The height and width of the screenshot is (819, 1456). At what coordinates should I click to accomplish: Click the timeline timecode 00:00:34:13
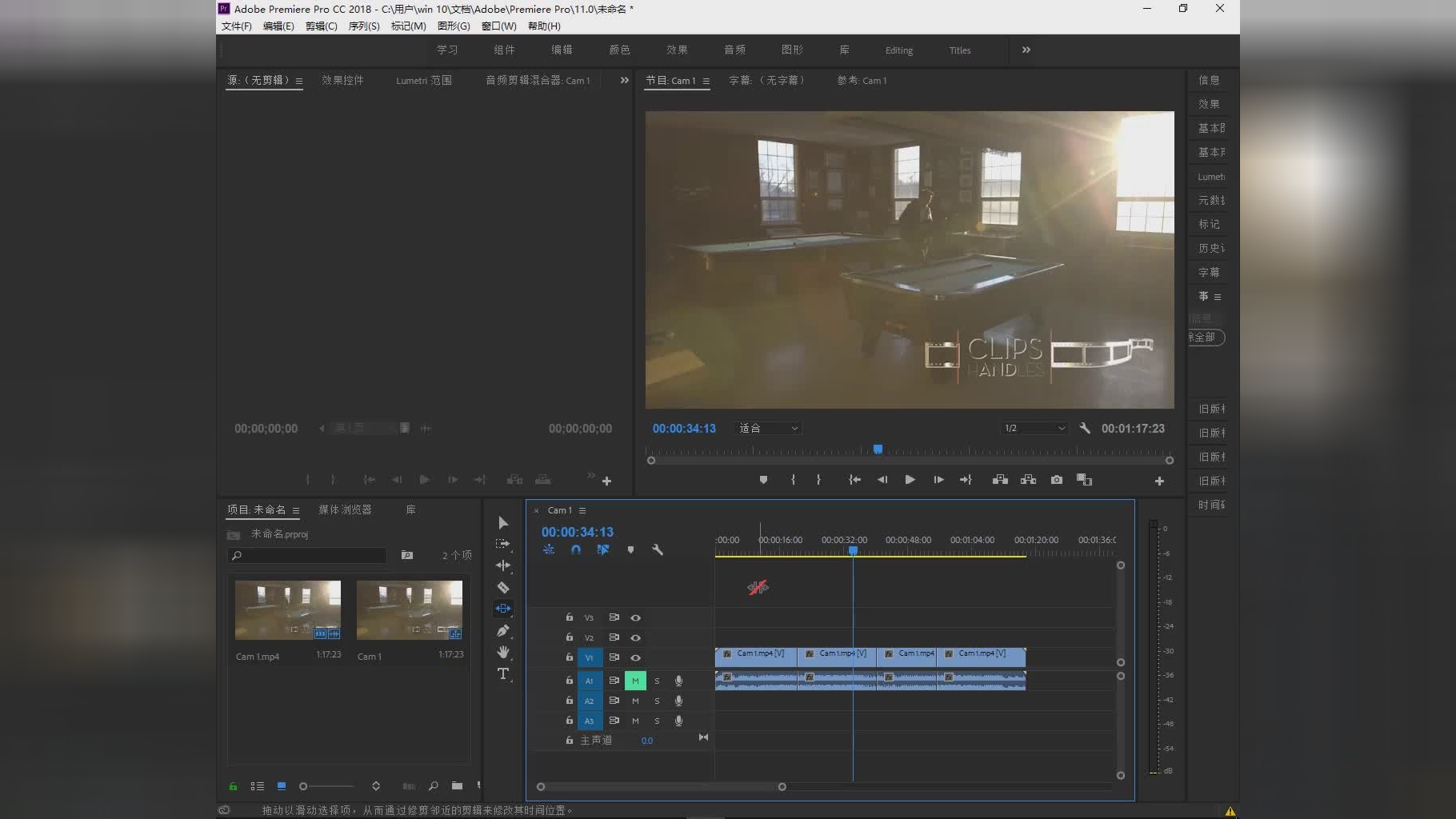[577, 532]
